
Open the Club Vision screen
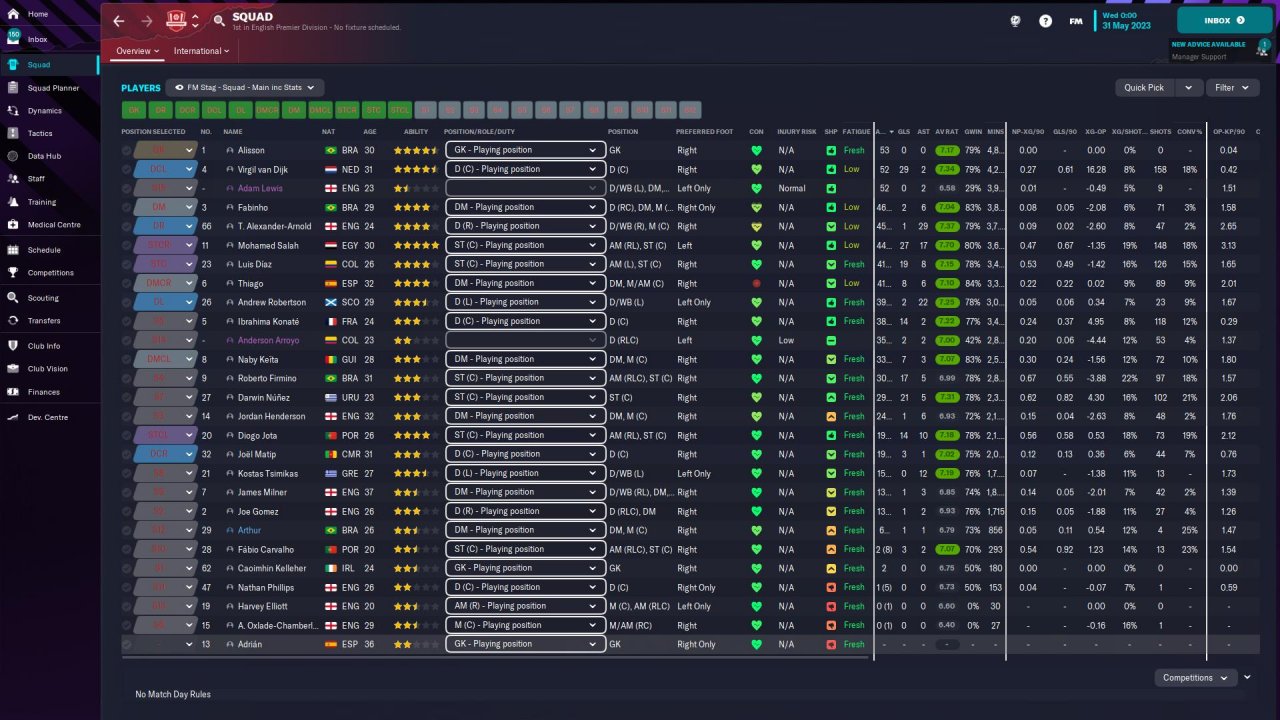pos(48,369)
